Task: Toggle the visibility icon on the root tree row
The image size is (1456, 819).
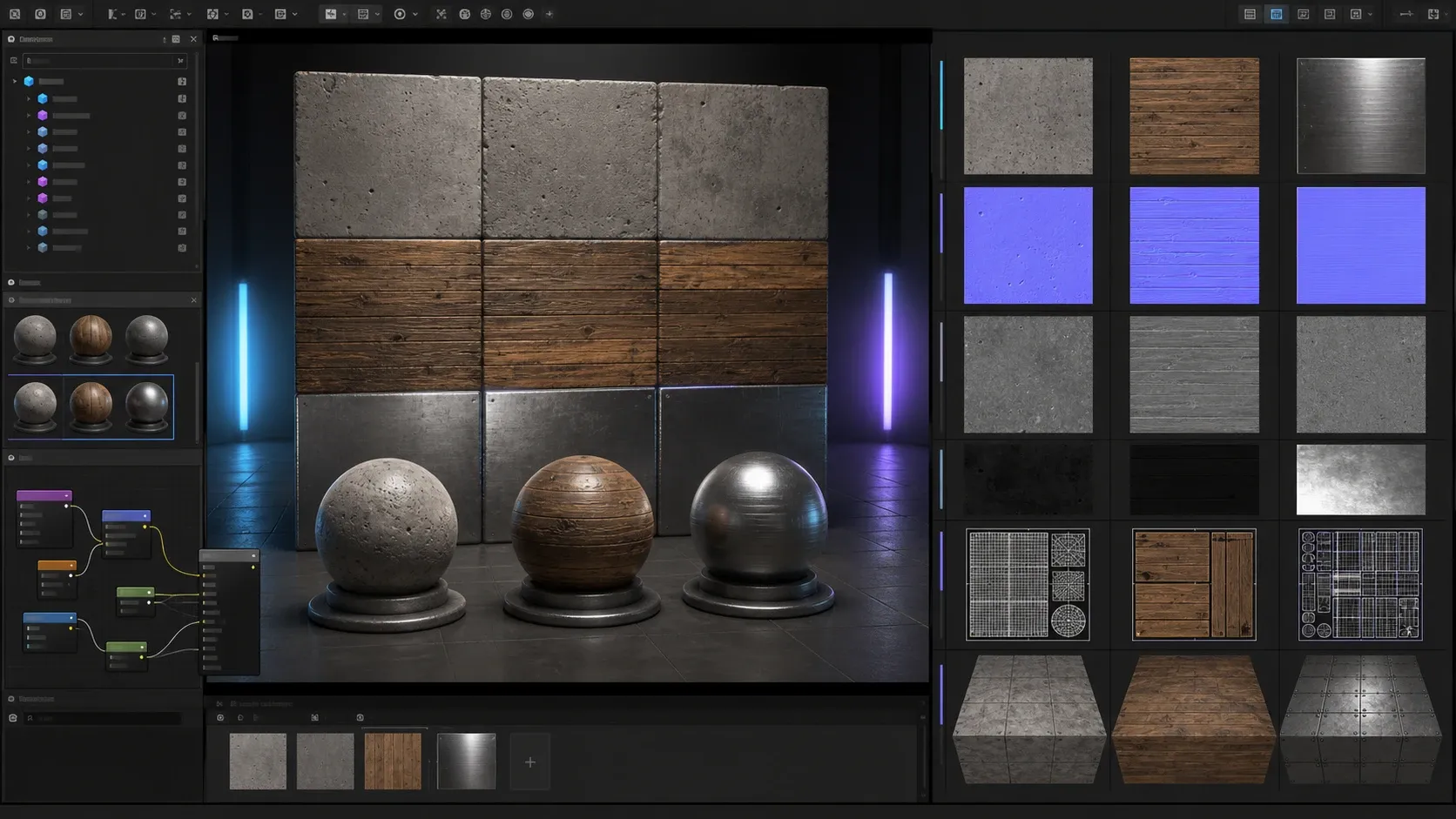Action: point(182,81)
